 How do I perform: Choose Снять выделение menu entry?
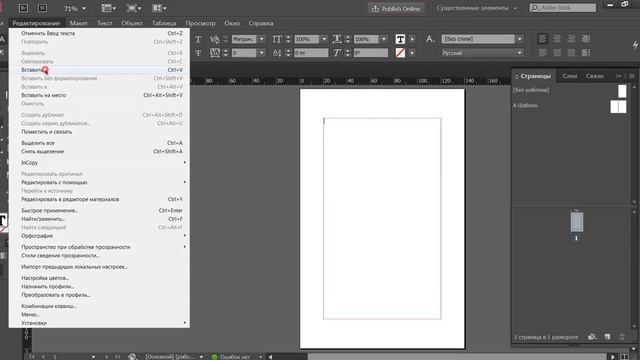coord(99,151)
